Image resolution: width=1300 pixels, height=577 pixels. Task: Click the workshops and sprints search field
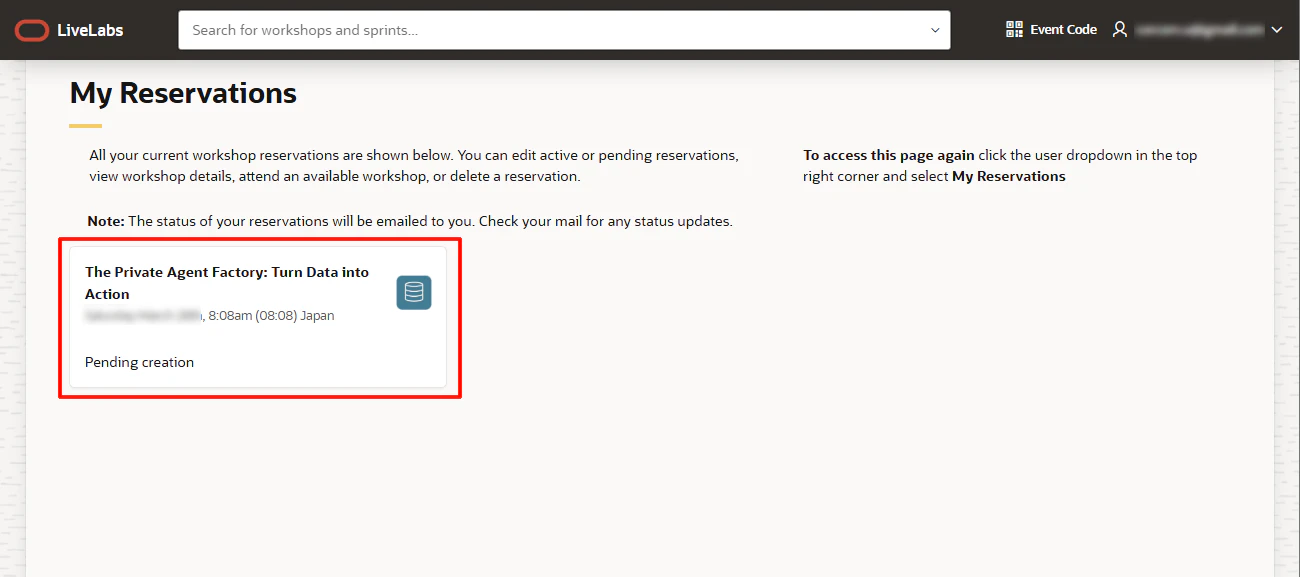tap(564, 30)
